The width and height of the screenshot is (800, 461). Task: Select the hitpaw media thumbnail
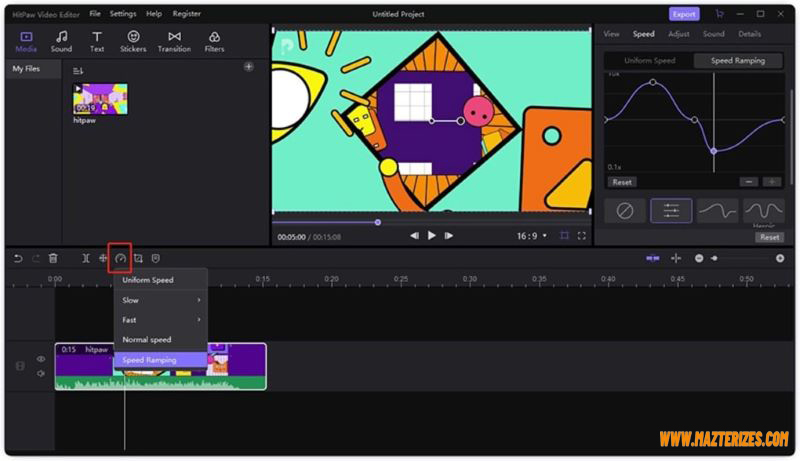coord(101,99)
